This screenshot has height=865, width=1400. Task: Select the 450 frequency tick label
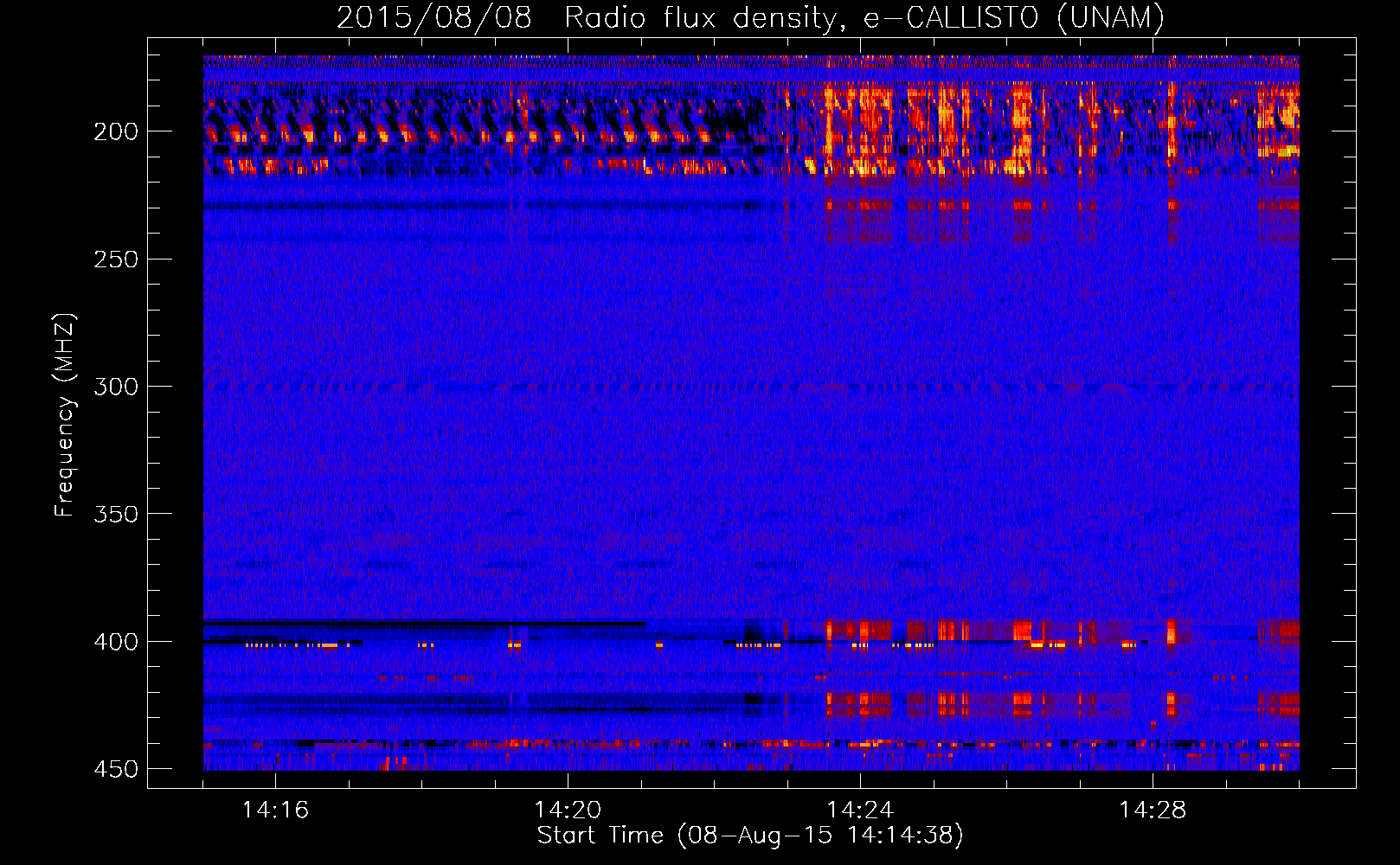pyautogui.click(x=116, y=769)
